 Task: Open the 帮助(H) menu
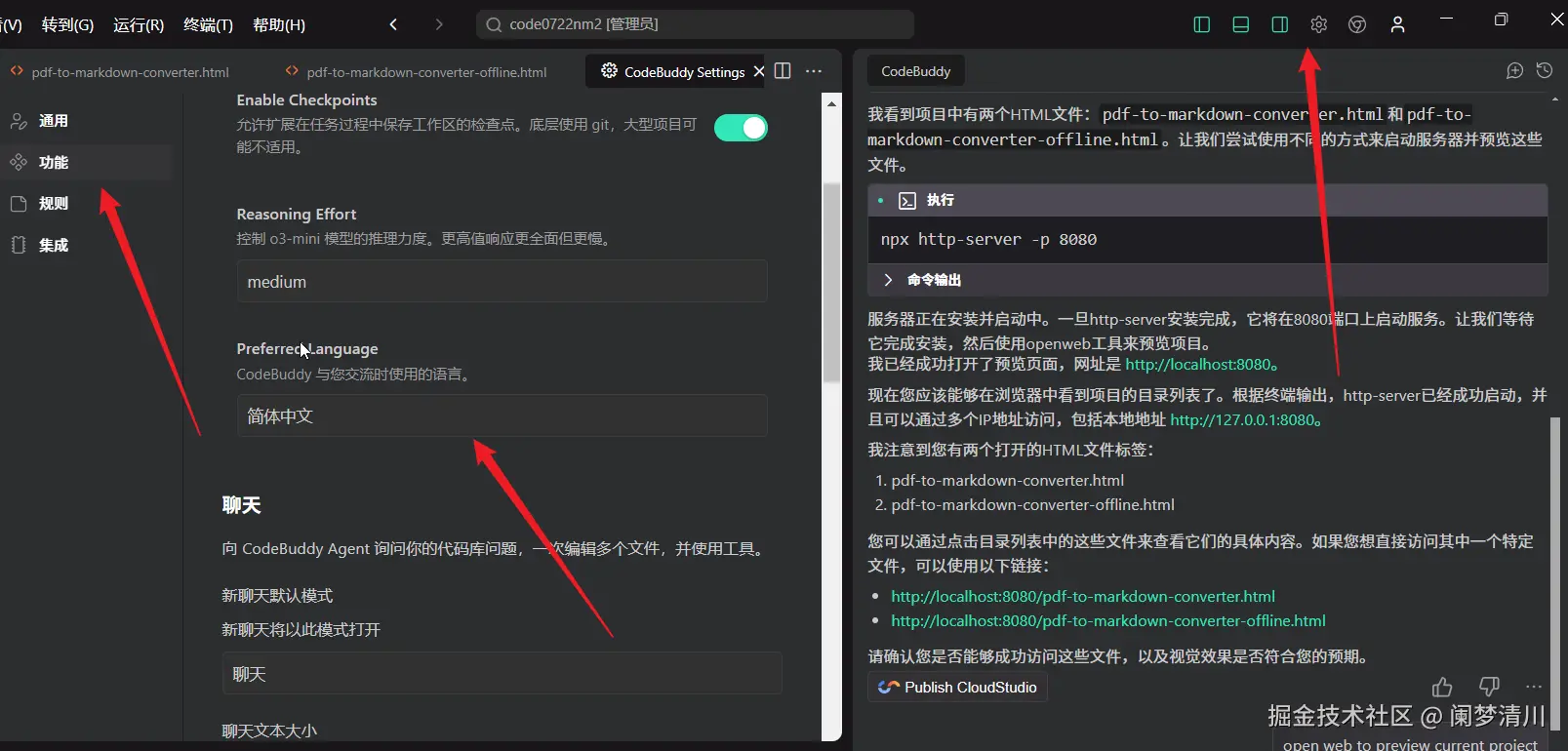click(279, 24)
